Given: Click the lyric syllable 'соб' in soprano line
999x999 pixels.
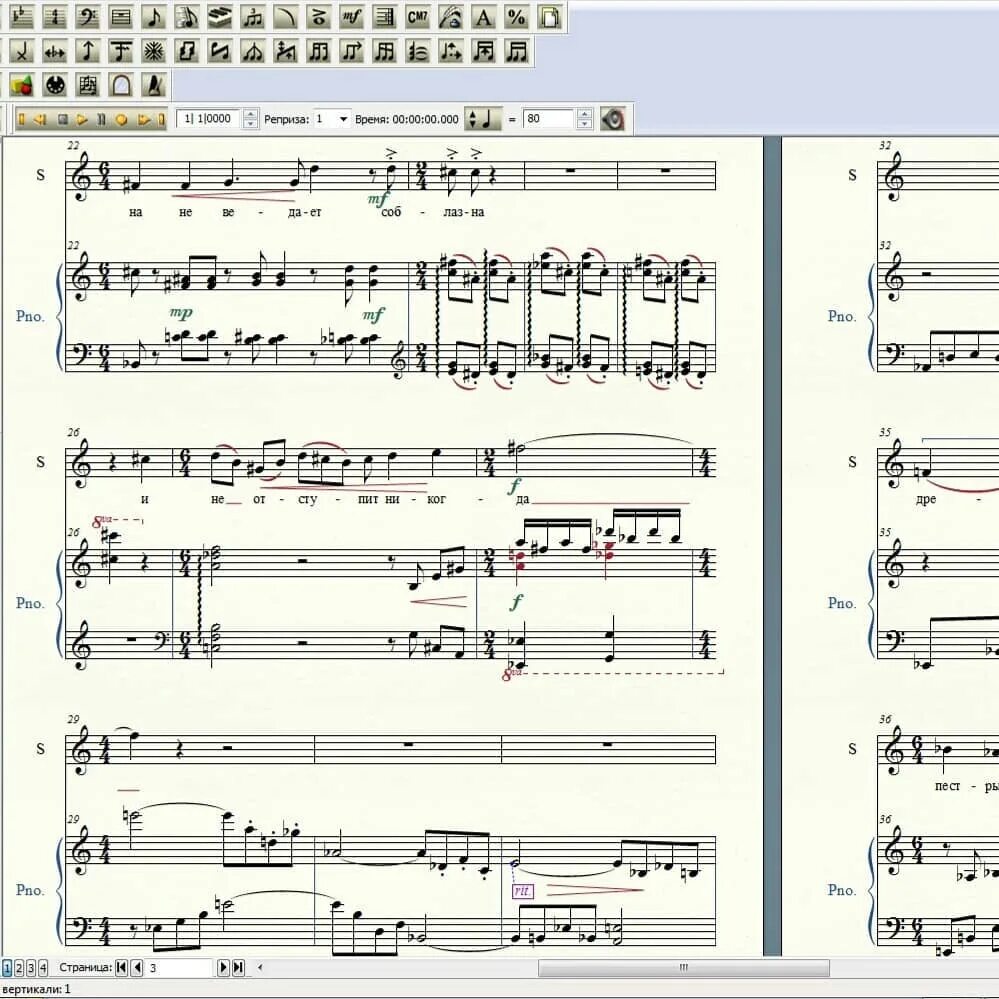Looking at the screenshot, I should [x=391, y=212].
